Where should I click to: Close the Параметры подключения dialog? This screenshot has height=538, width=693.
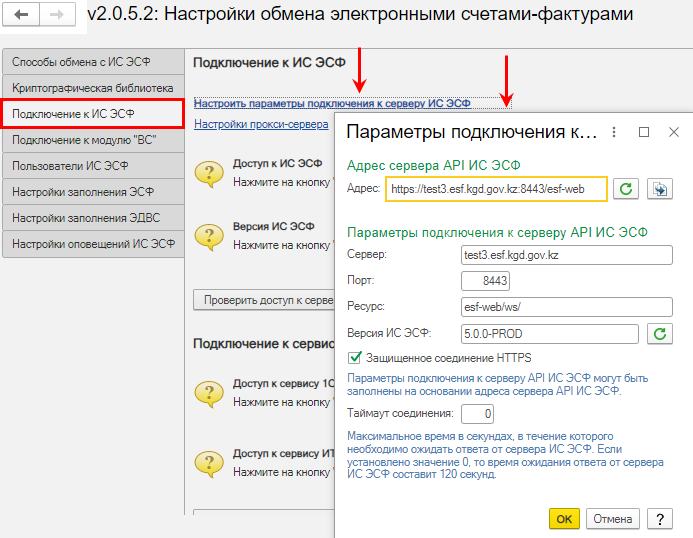[x=674, y=132]
